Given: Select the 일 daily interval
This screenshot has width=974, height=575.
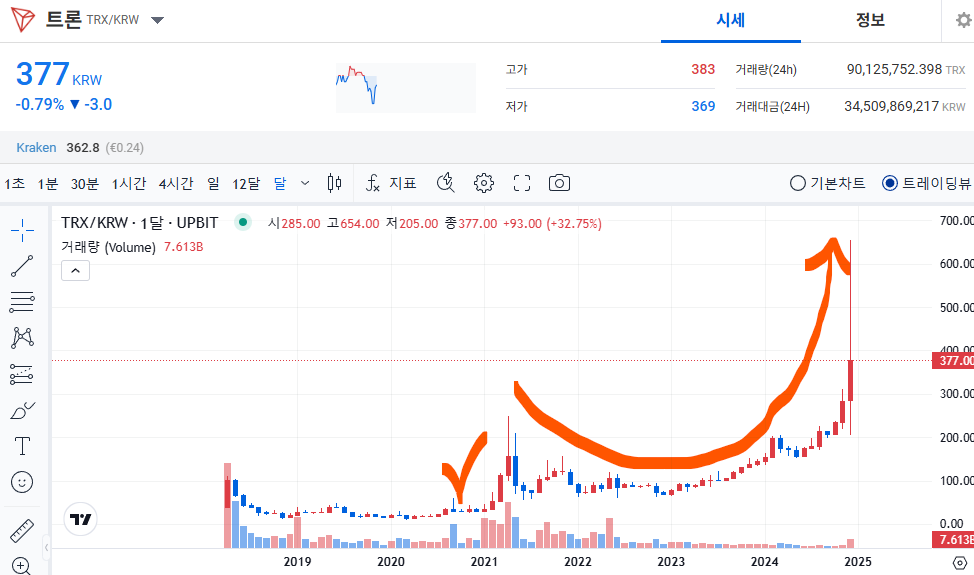Looking at the screenshot, I should 213,184.
